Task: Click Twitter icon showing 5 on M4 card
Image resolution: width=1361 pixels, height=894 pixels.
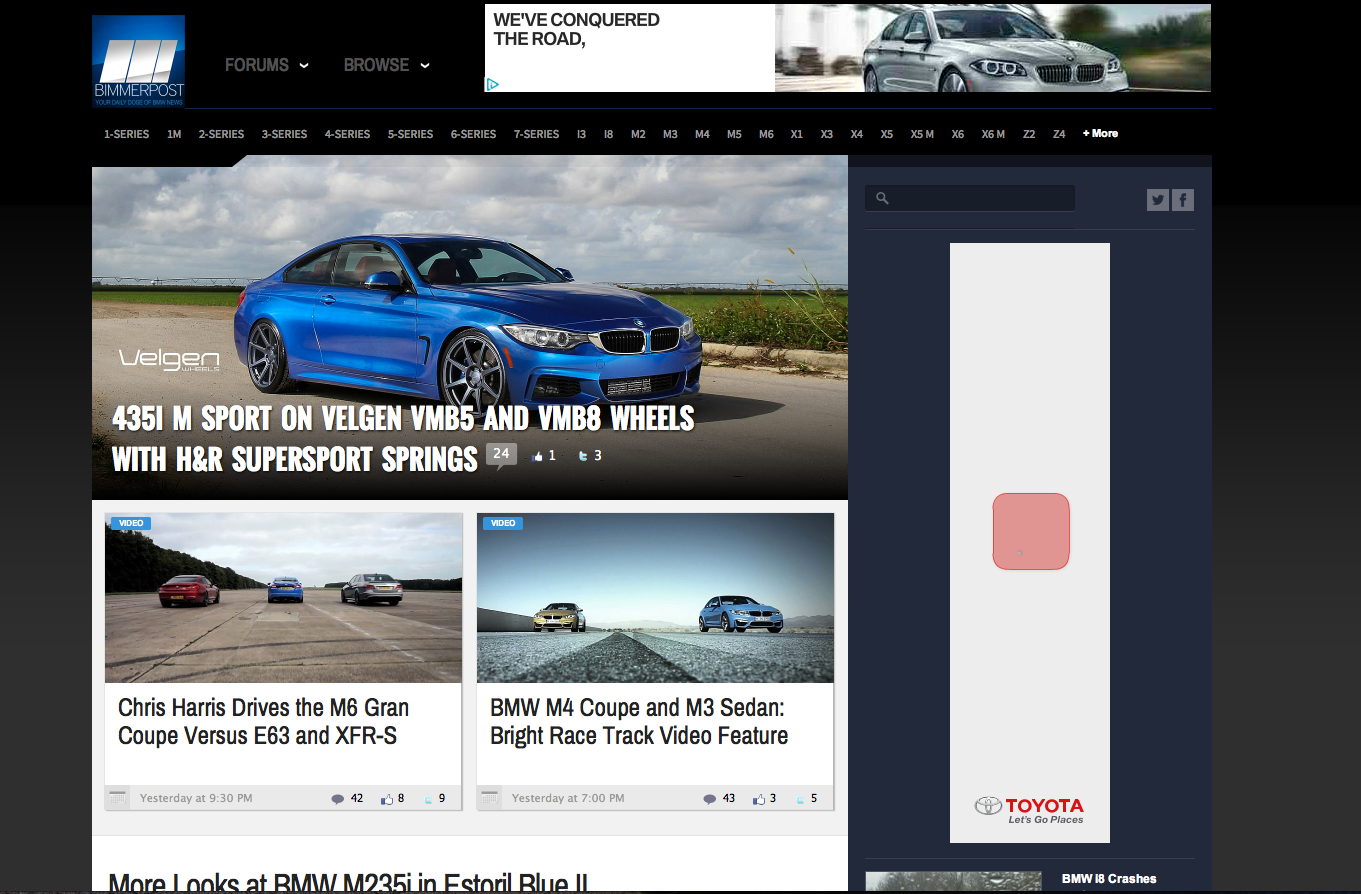Action: point(801,799)
